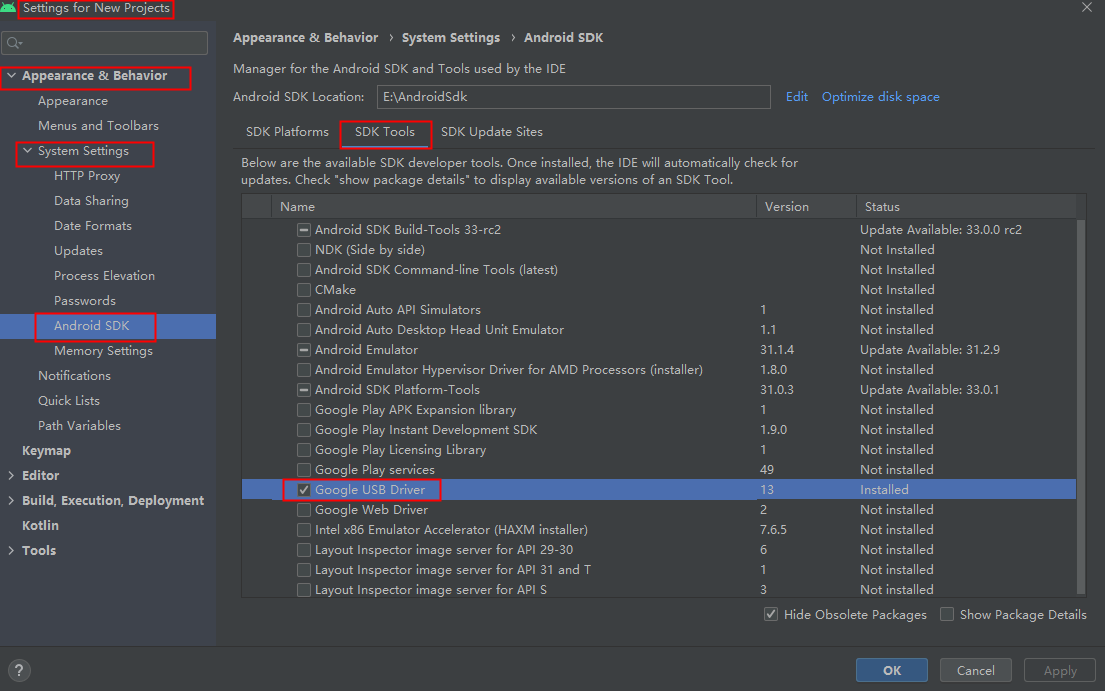Expand the Editor section
This screenshot has width=1105, height=691.
click(11, 475)
